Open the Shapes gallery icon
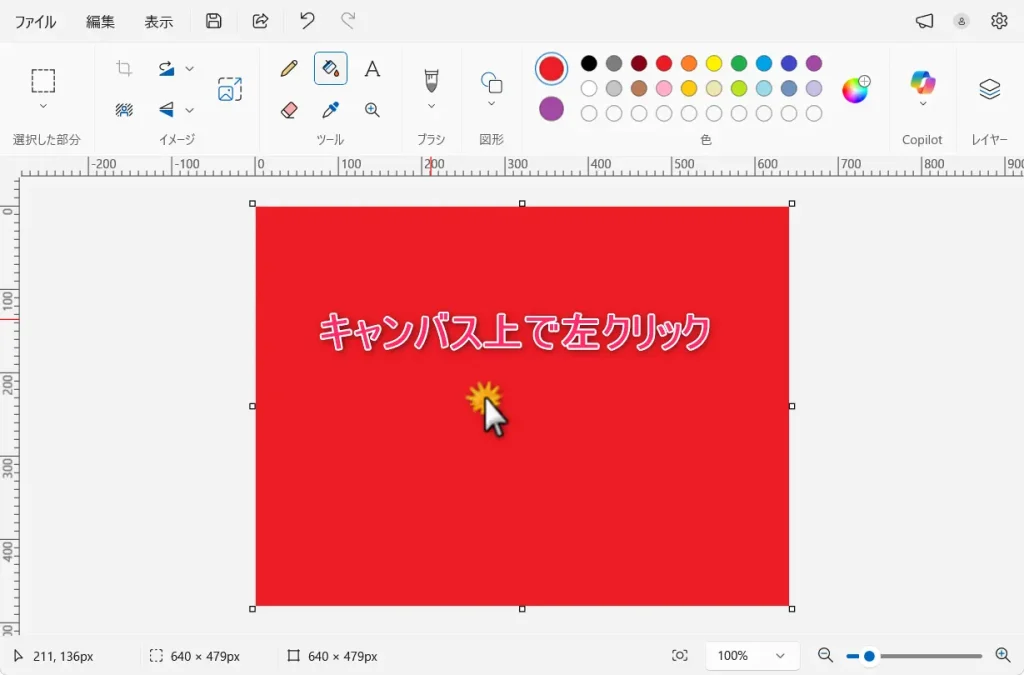1024x675 pixels. pos(491,83)
